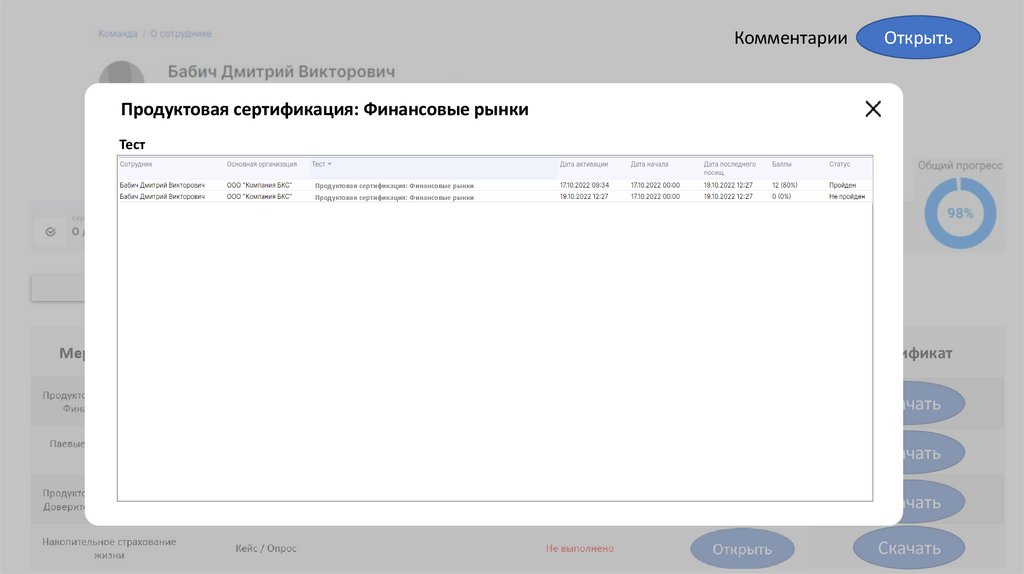Viewport: 1024px width, 574px height.
Task: Click activation date 19.10.2022 12:27
Action: 584,197
